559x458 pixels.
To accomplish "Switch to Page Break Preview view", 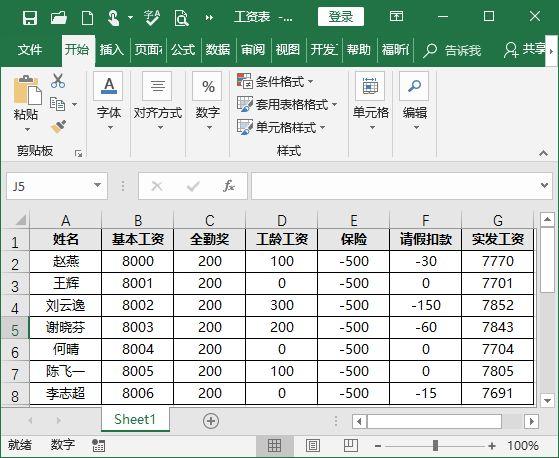I will tap(350, 446).
